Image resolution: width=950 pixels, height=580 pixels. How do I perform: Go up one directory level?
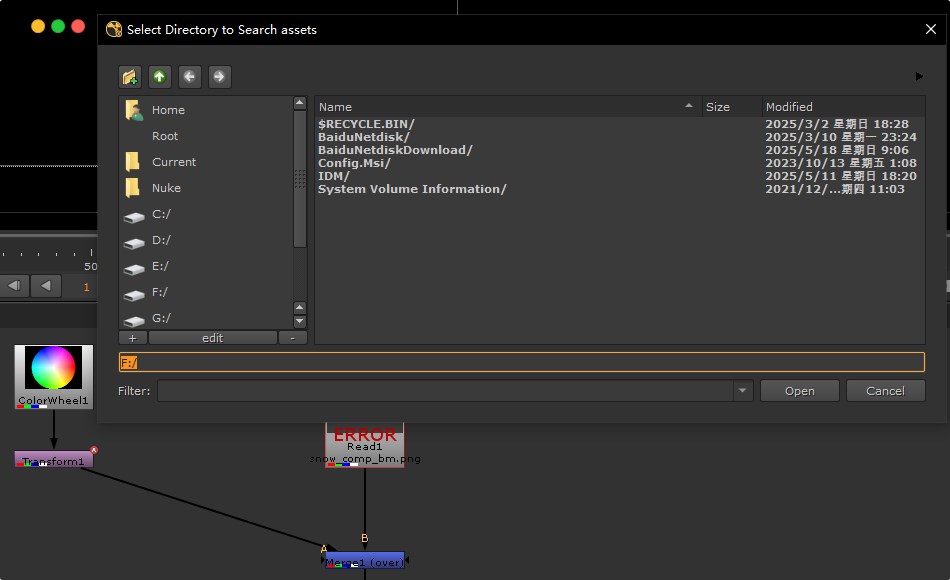[x=159, y=77]
